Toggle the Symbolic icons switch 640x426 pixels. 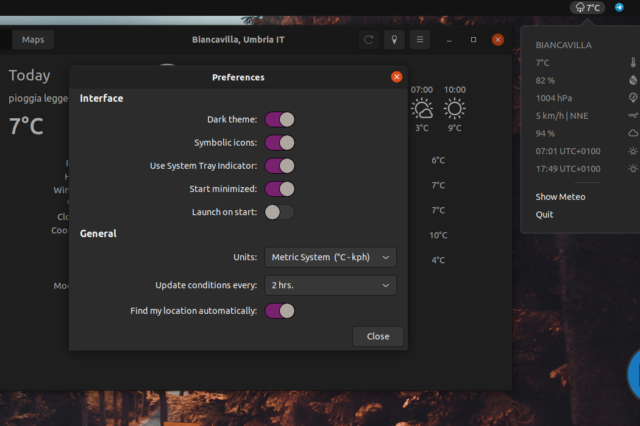280,143
